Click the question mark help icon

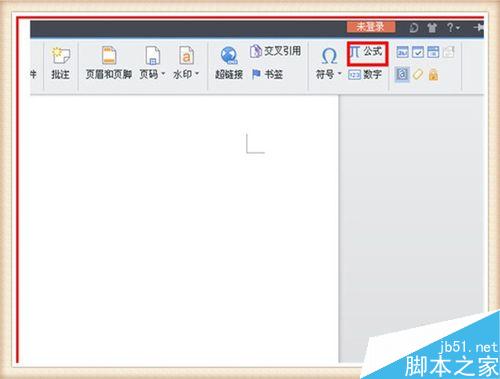click(x=450, y=27)
